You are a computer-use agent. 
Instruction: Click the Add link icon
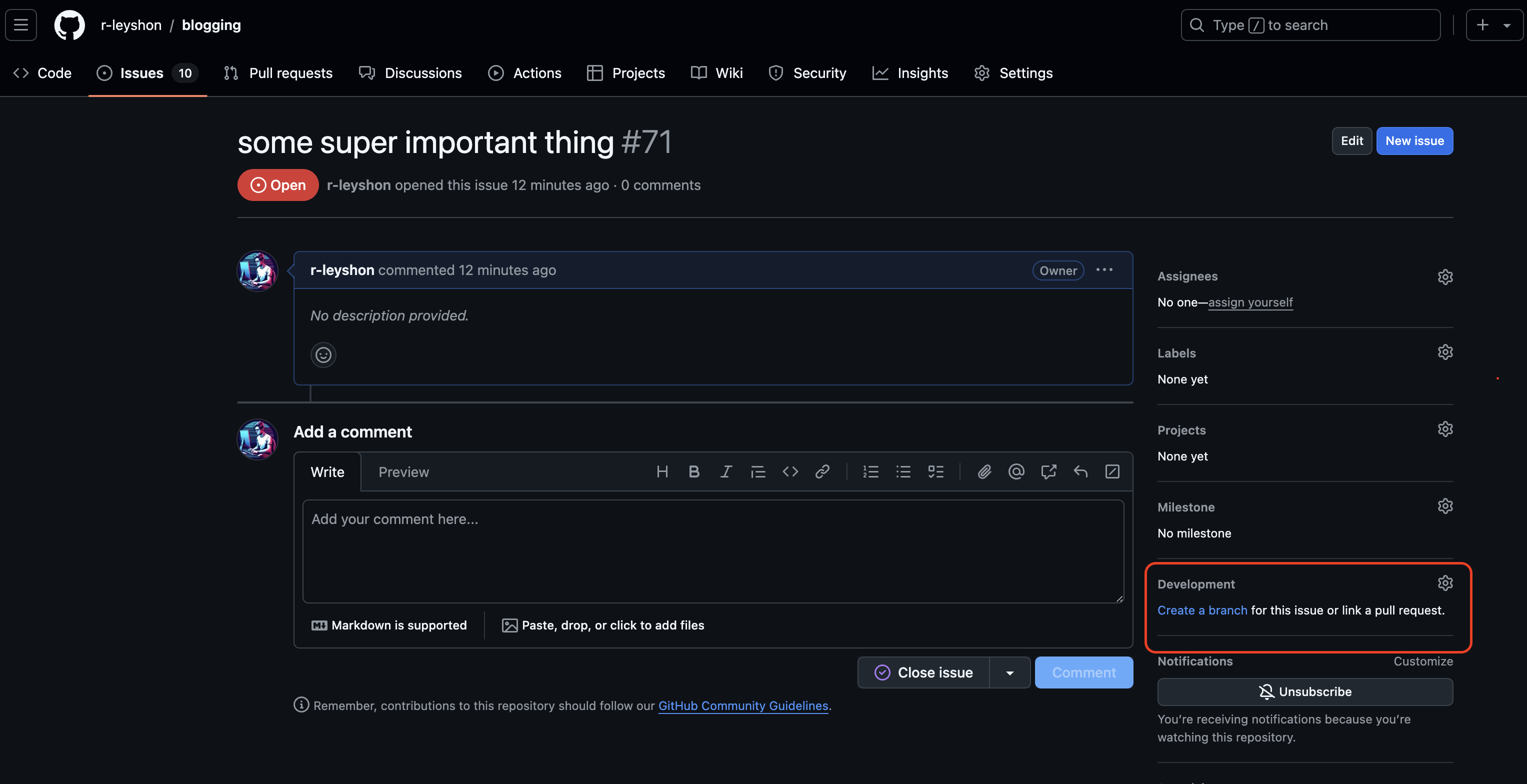point(822,471)
